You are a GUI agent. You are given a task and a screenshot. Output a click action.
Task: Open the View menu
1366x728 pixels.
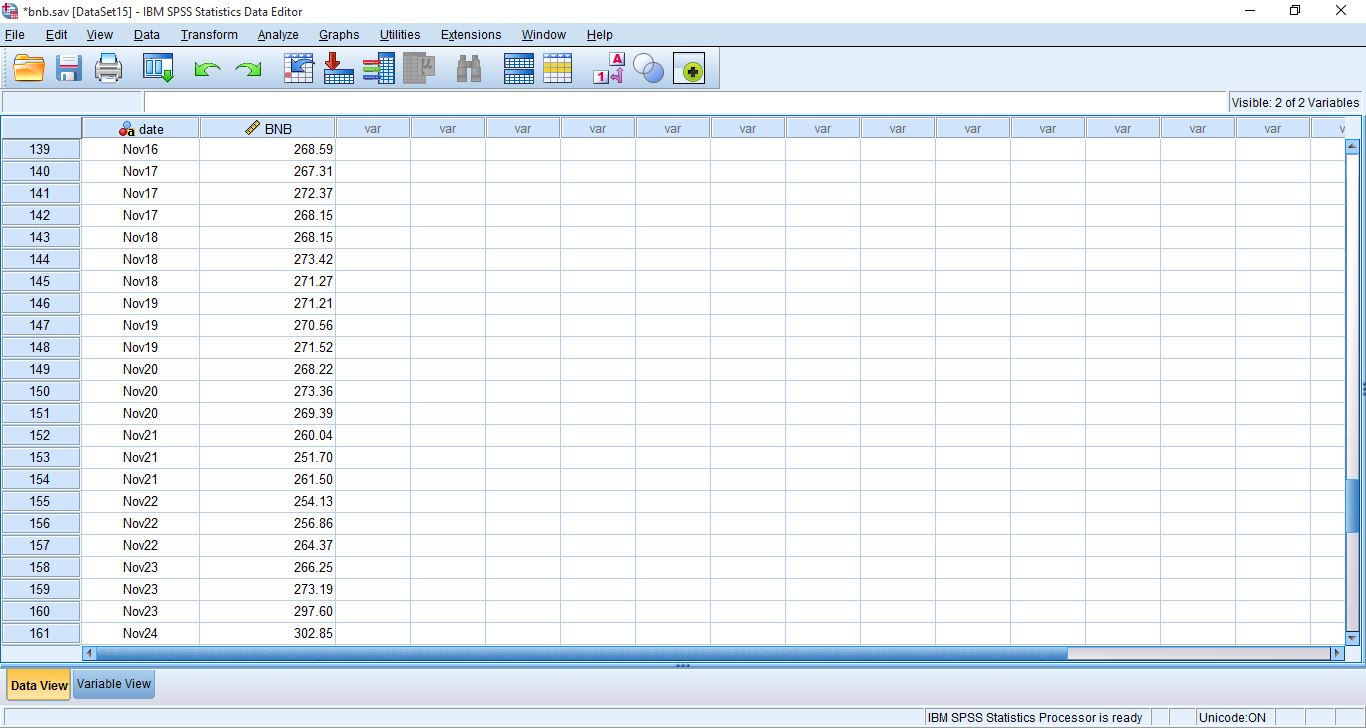coord(100,35)
